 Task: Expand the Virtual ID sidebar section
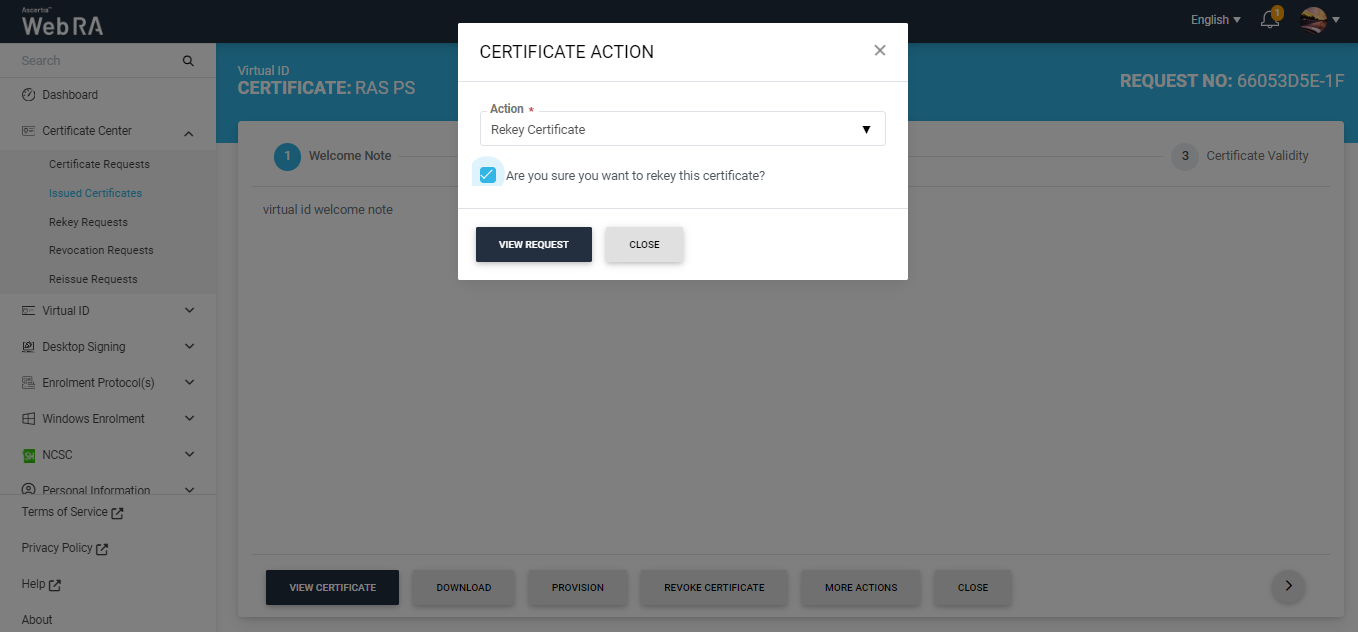(x=189, y=311)
